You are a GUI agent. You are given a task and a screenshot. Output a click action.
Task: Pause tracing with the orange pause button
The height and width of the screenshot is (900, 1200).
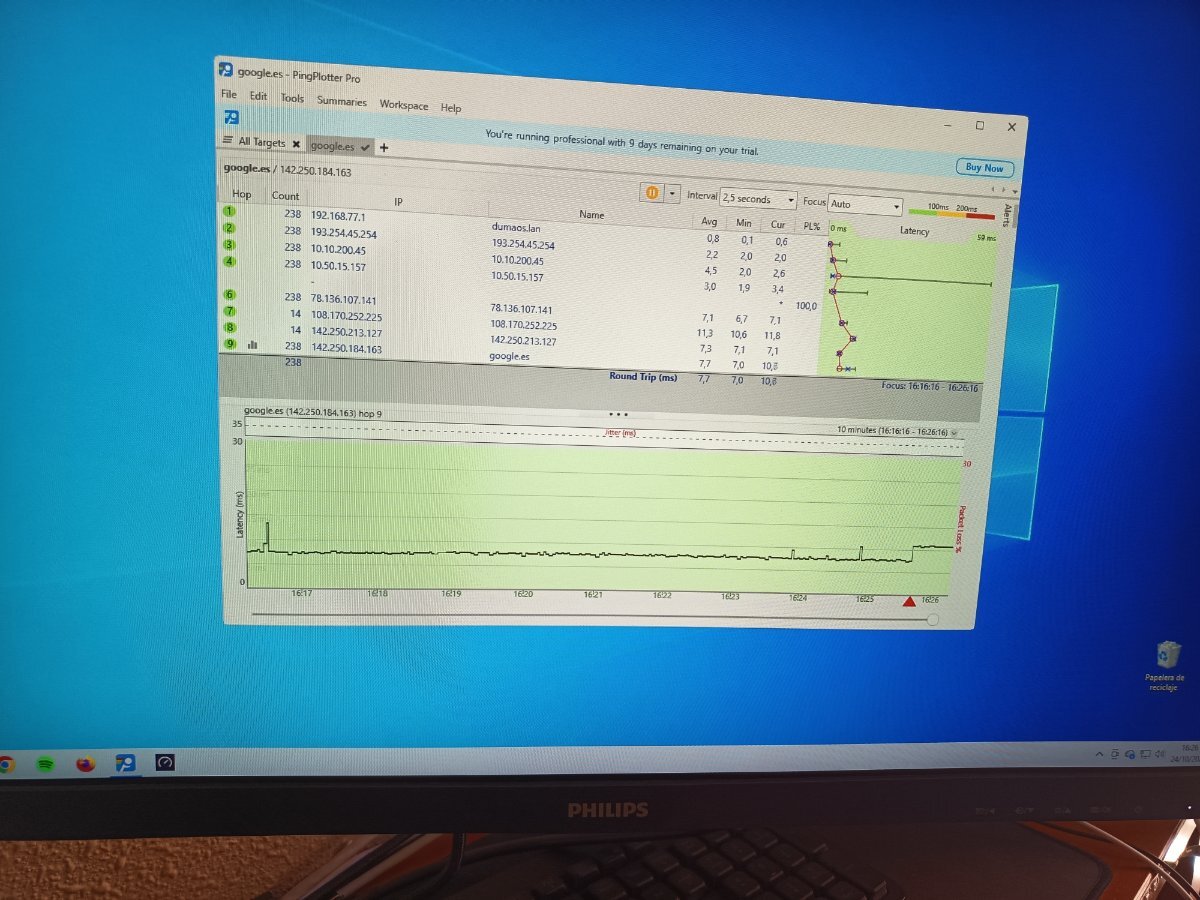tap(651, 193)
